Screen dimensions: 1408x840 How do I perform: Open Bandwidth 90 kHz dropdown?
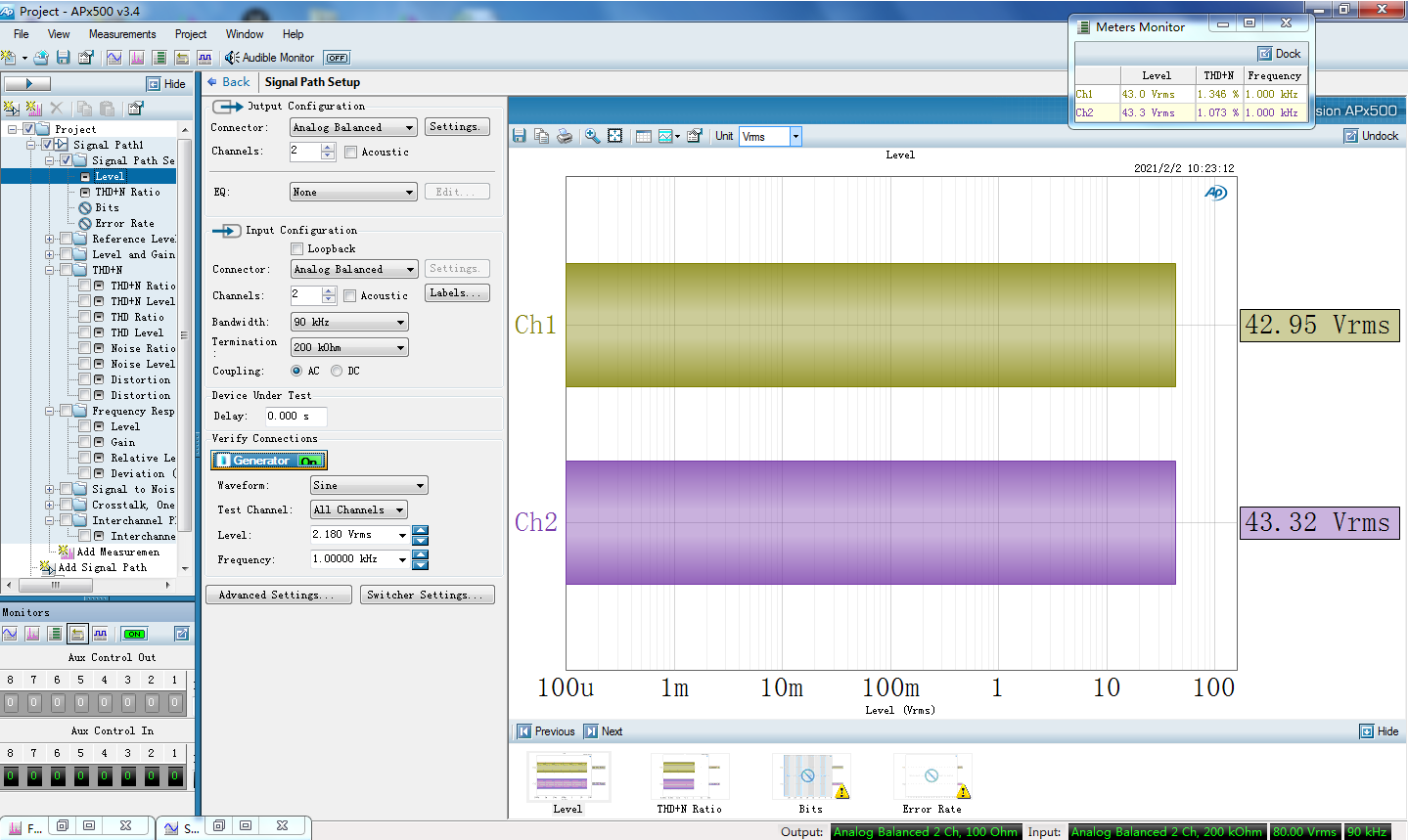click(349, 323)
